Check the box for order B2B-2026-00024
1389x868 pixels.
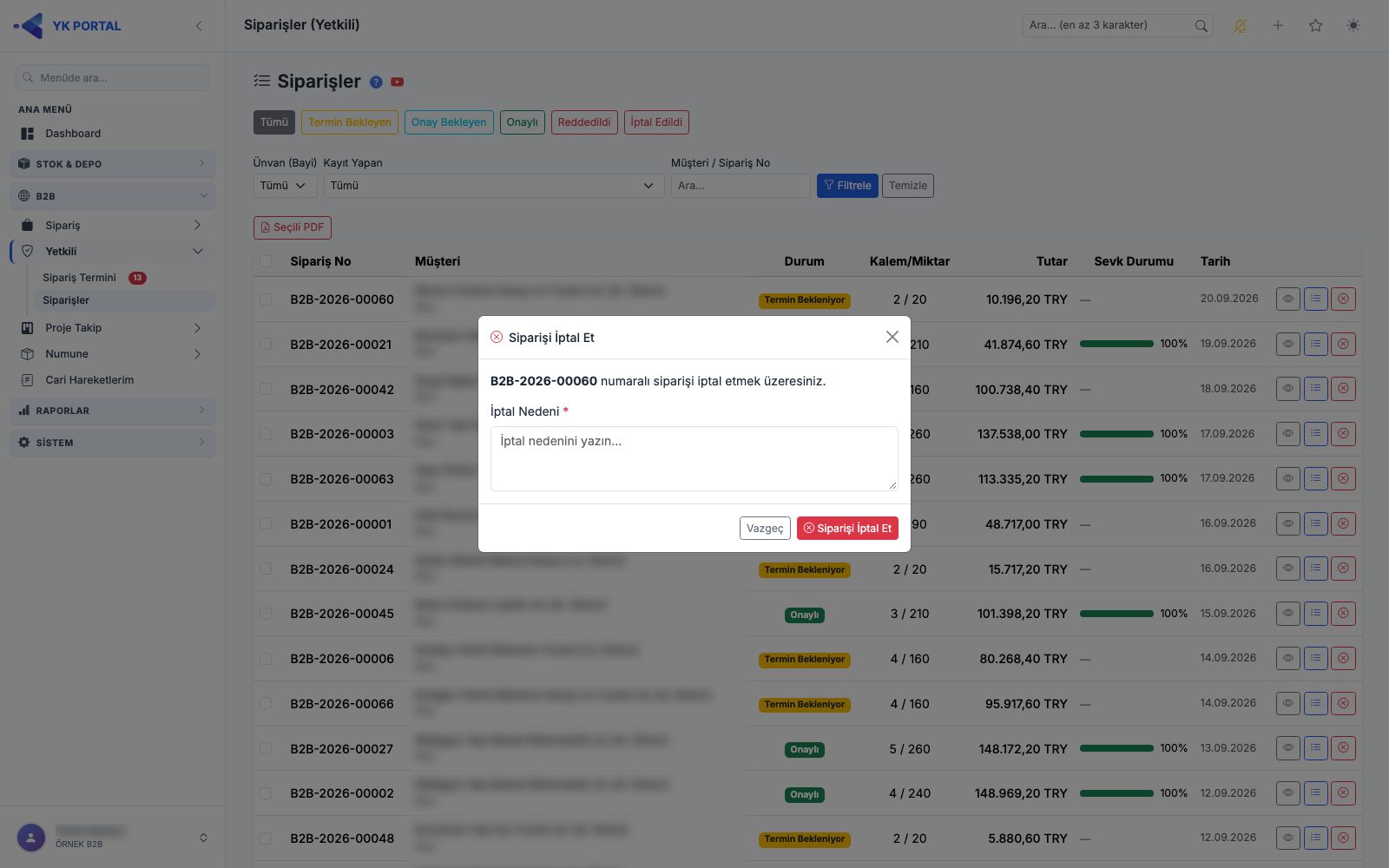tap(266, 569)
